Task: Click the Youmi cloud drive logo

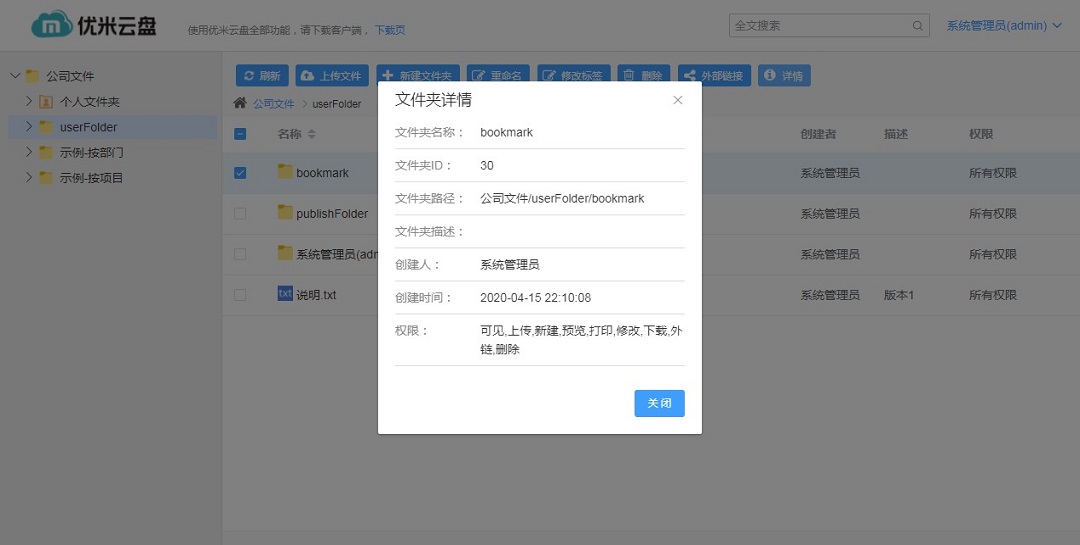Action: pyautogui.click(x=94, y=25)
